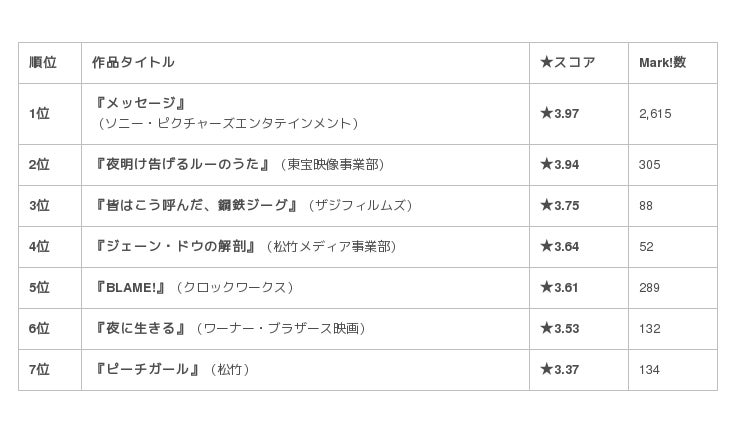Select the ★3.75 score value
Viewport: 740px width, 431px height.
point(559,205)
